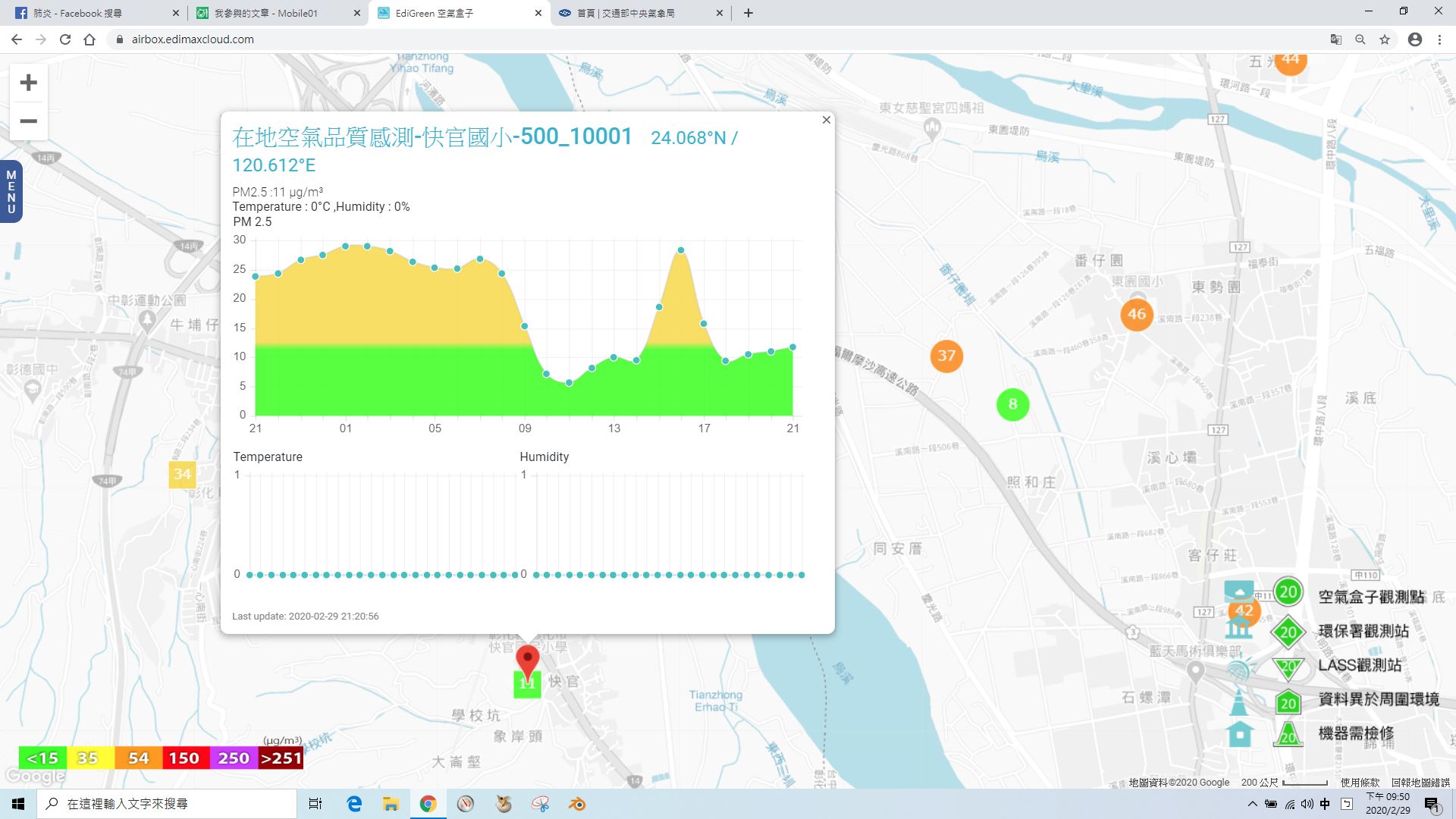Toggle the LASS globe layer icon
Image resolution: width=1456 pixels, height=819 pixels.
click(1239, 670)
